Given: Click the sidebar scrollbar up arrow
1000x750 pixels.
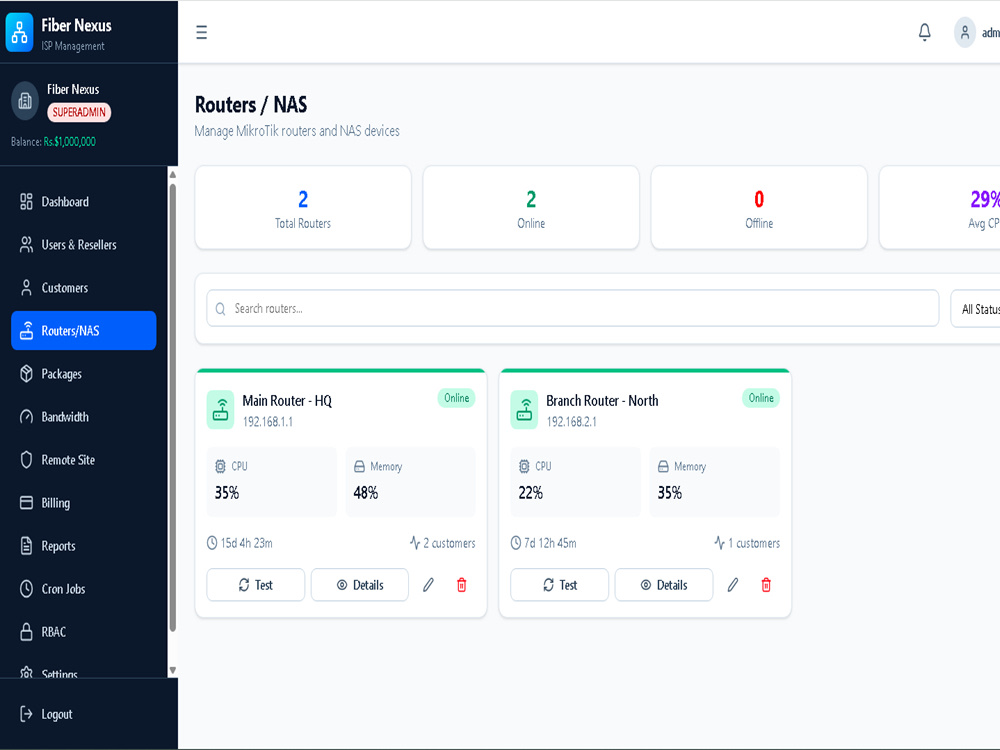Looking at the screenshot, I should 172,174.
